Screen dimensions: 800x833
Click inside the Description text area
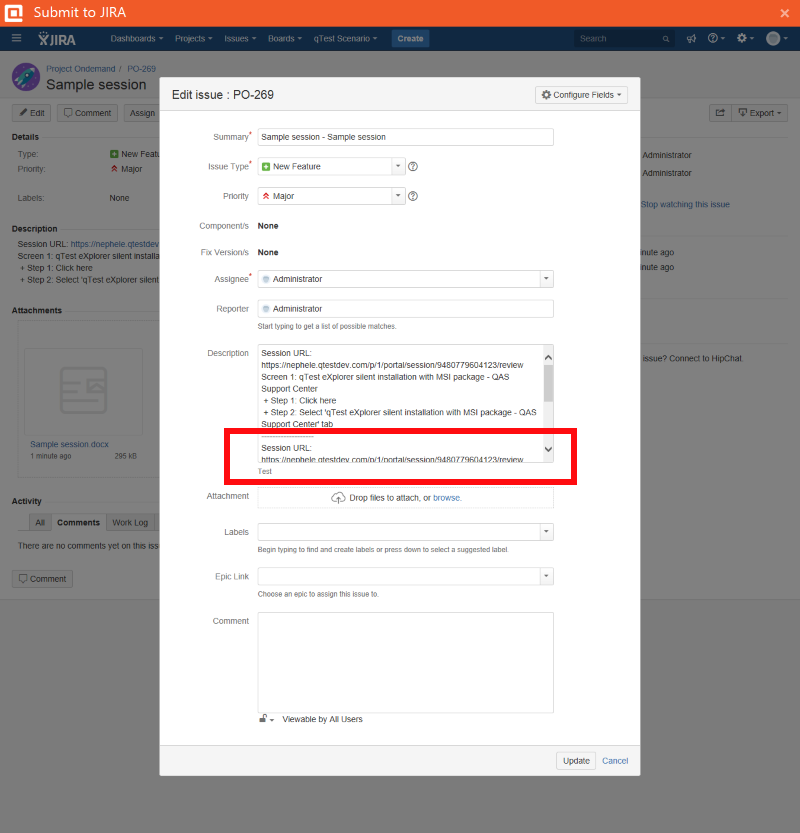(x=401, y=403)
